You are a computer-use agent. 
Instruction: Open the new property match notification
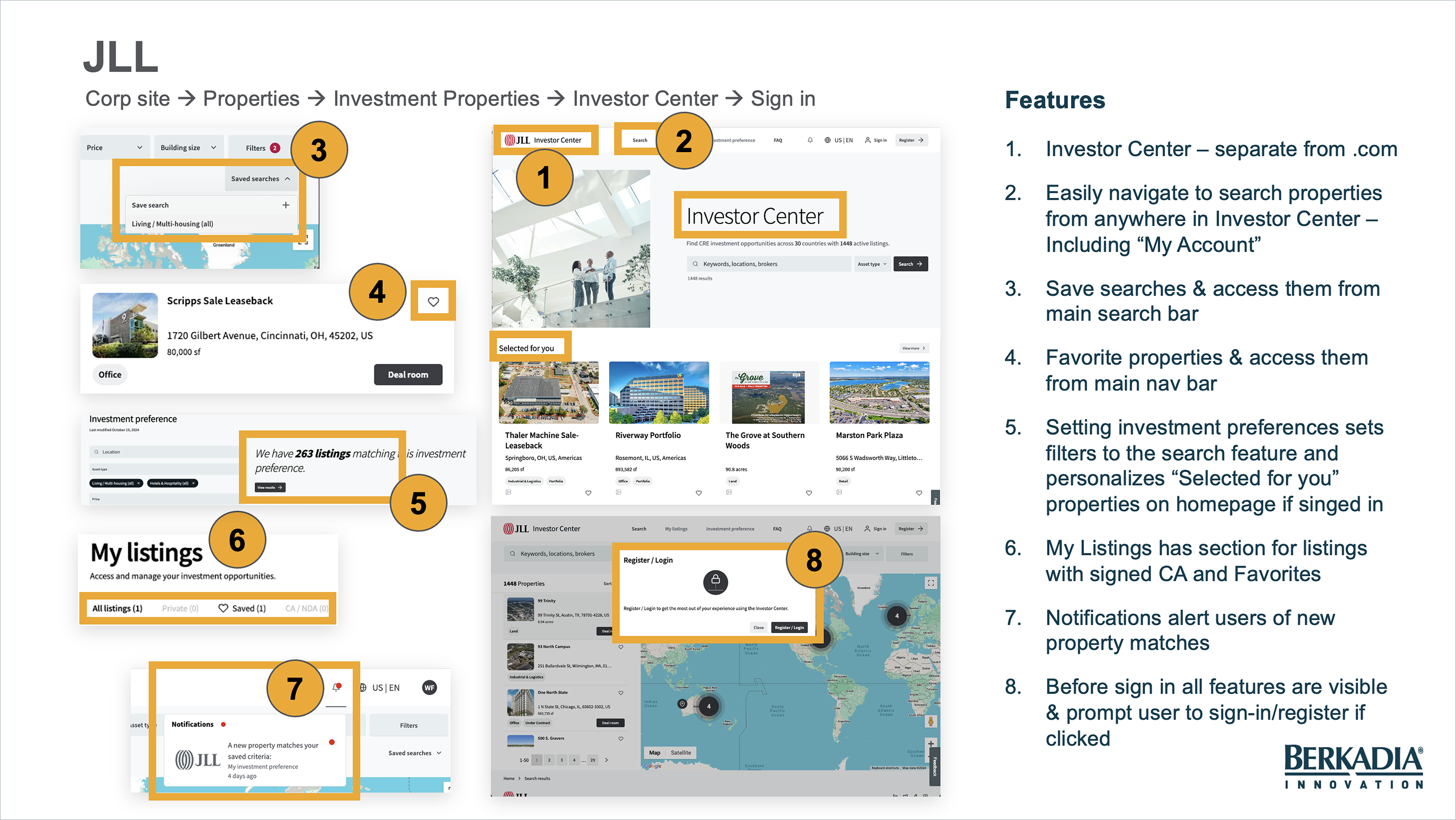point(254,760)
